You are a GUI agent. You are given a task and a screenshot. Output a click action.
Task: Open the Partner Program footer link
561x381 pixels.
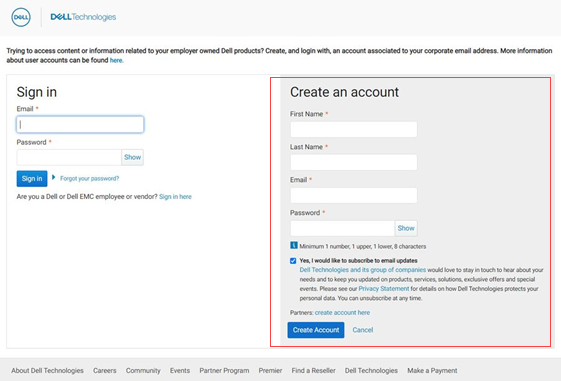coord(224,371)
